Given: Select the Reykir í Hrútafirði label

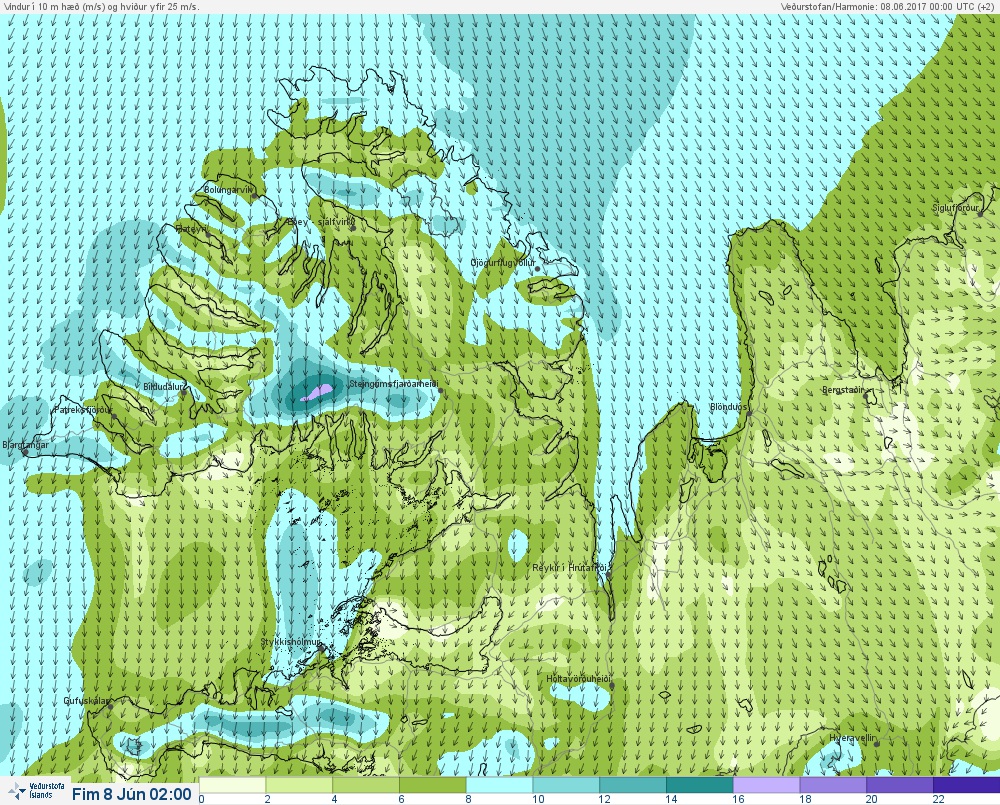Looking at the screenshot, I should [x=569, y=568].
